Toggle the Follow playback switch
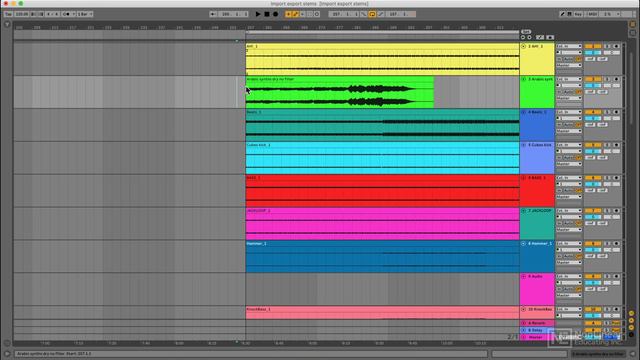This screenshot has width=640, height=360. point(213,14)
